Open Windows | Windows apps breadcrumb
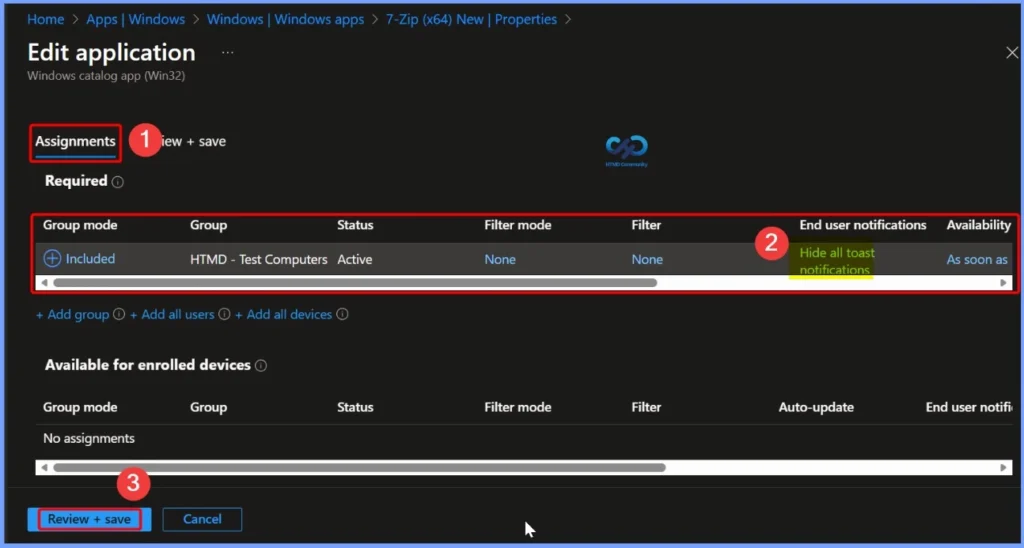The height and width of the screenshot is (548, 1024). click(285, 20)
